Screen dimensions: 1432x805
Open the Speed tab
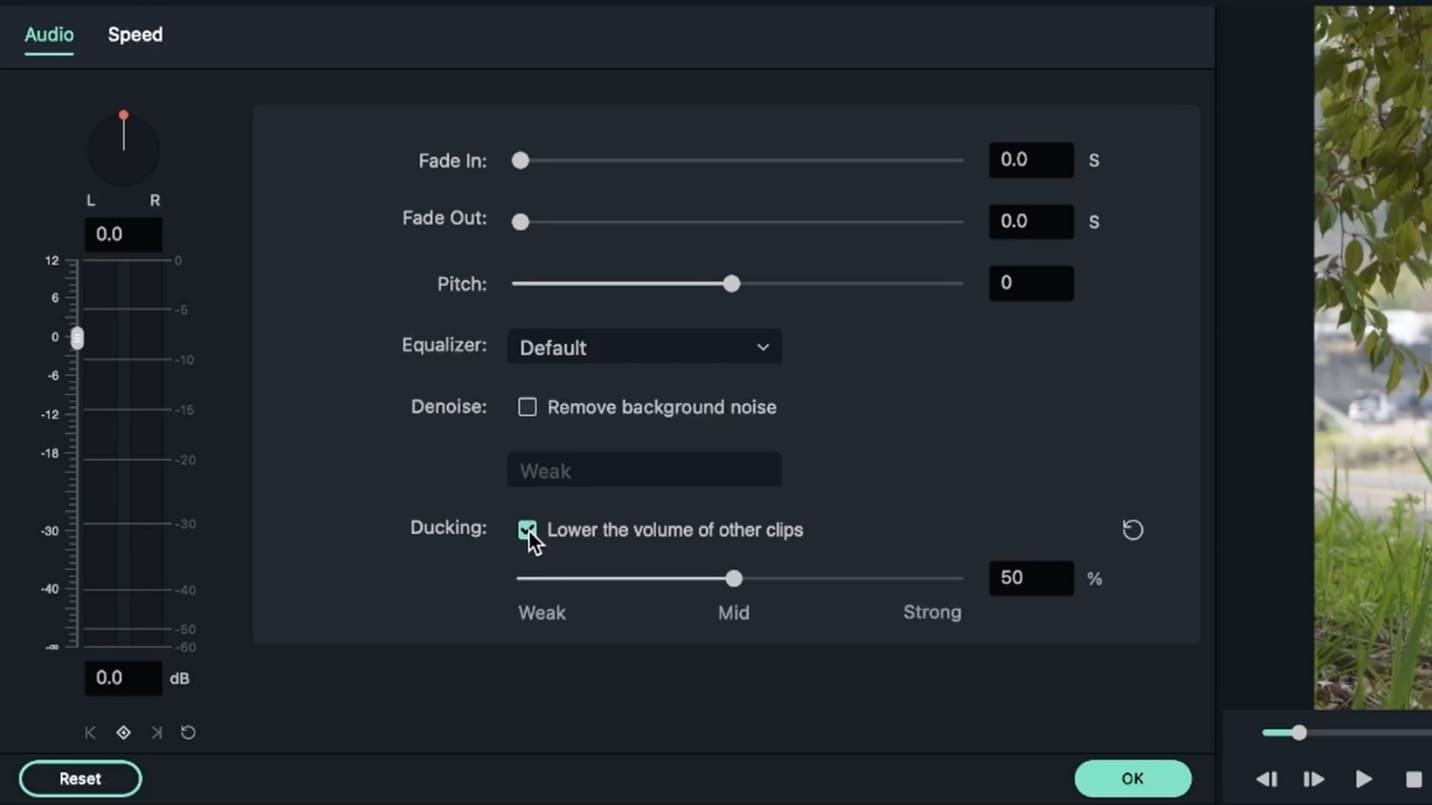click(135, 35)
